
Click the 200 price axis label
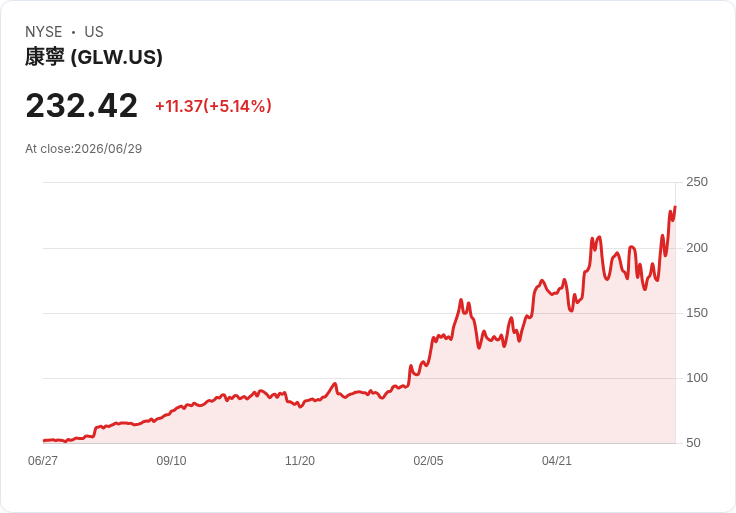coord(697,248)
